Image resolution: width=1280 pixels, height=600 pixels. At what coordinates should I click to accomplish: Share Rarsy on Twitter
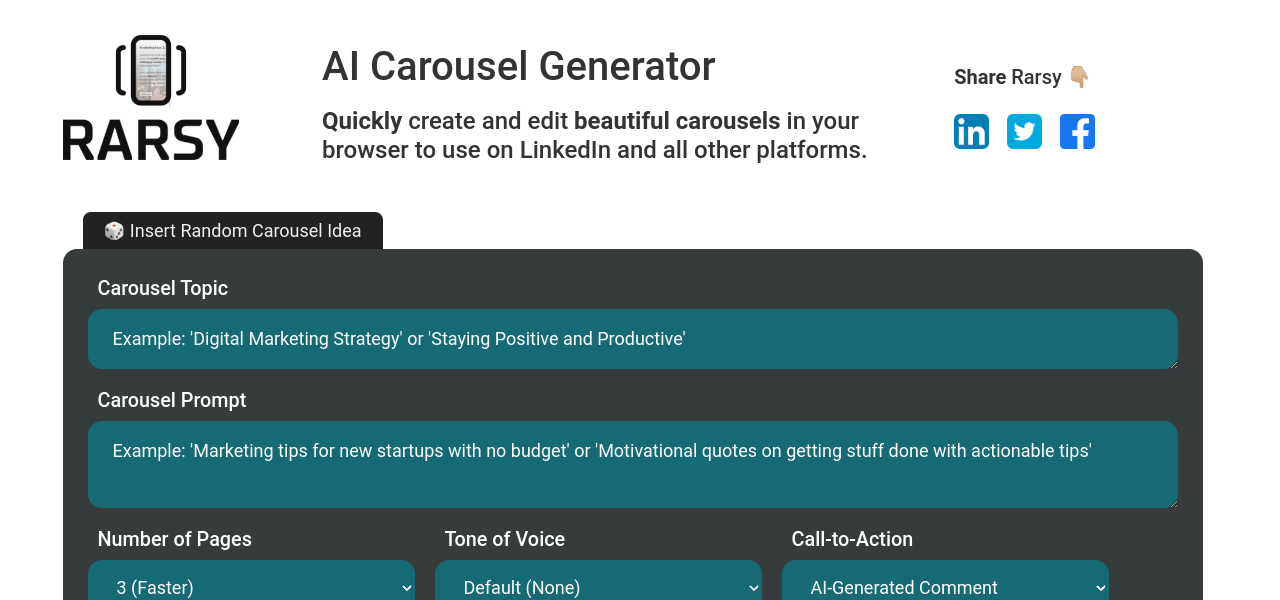pyautogui.click(x=1024, y=132)
